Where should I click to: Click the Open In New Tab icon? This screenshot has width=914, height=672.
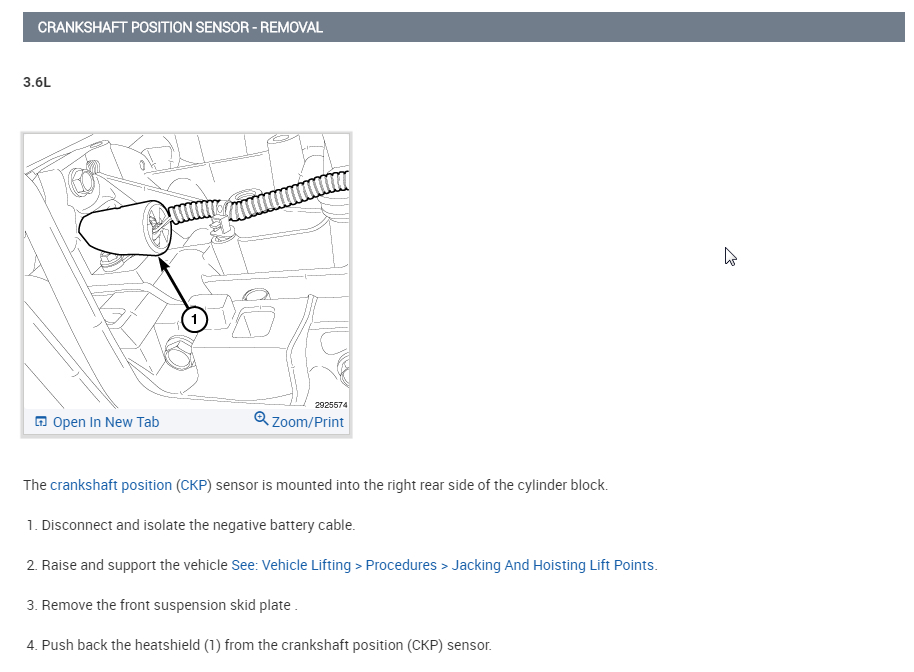[41, 421]
